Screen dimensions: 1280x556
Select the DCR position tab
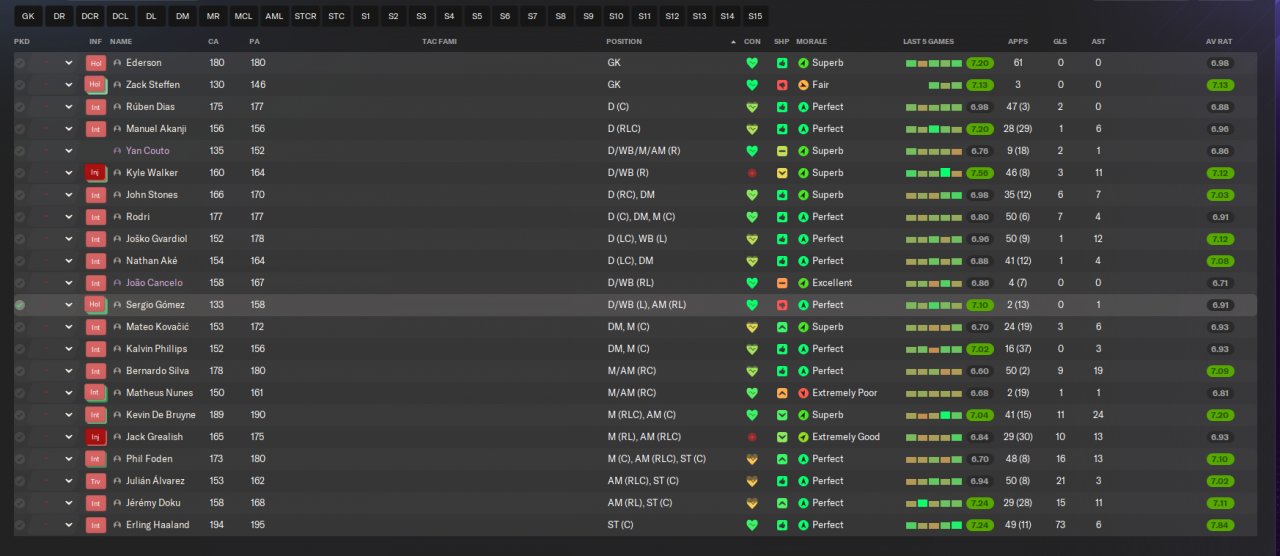click(x=90, y=17)
